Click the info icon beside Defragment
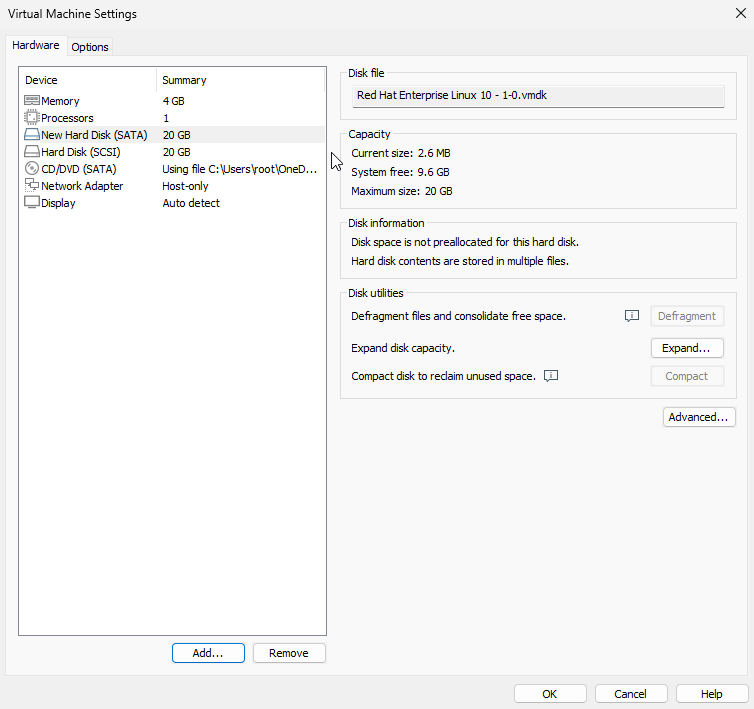 pyautogui.click(x=631, y=316)
